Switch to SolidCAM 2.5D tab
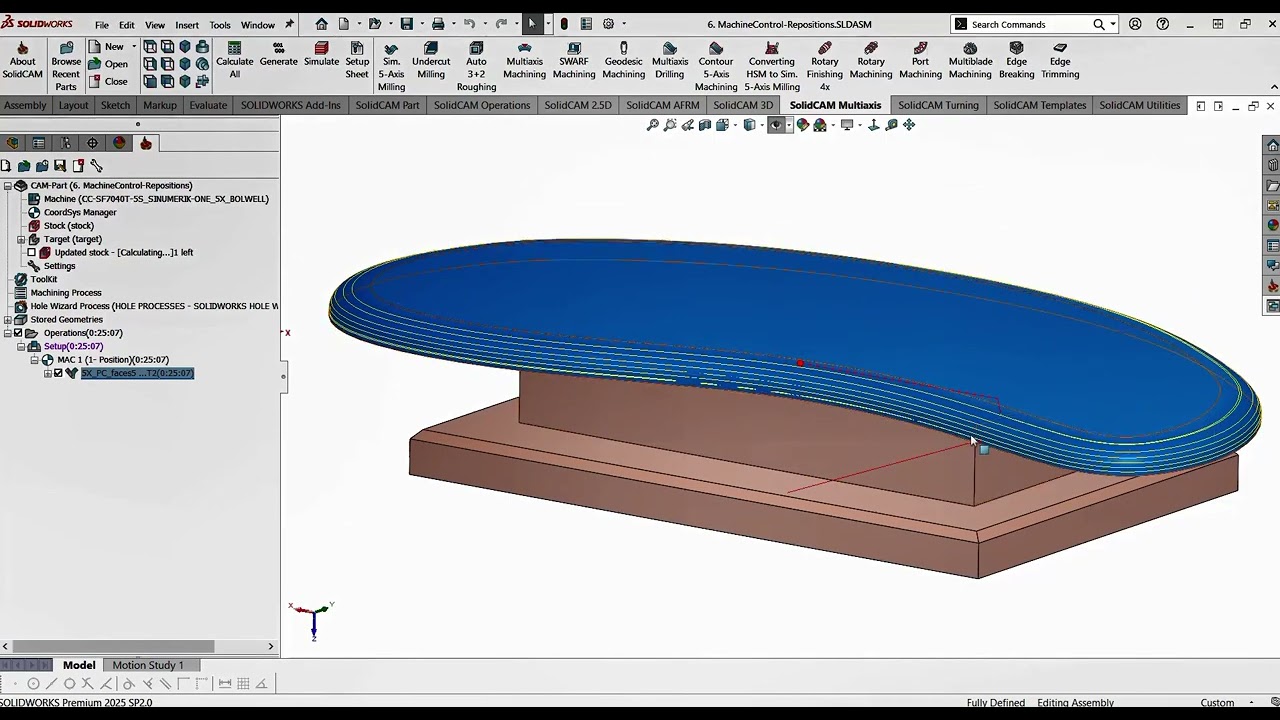1280x720 pixels. 578,105
